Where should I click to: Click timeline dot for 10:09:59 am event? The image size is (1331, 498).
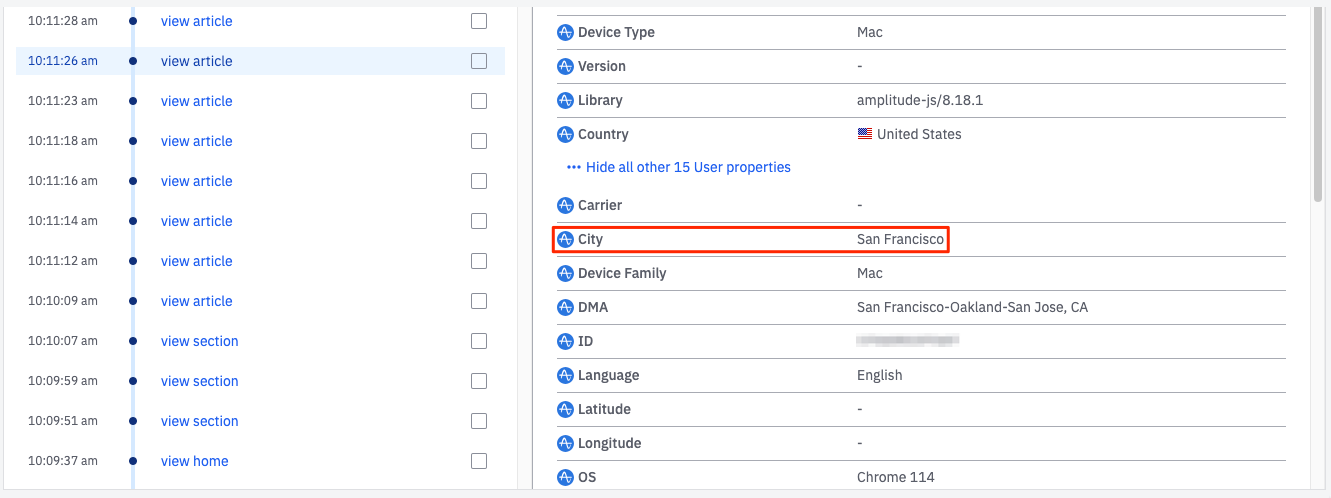click(x=133, y=381)
